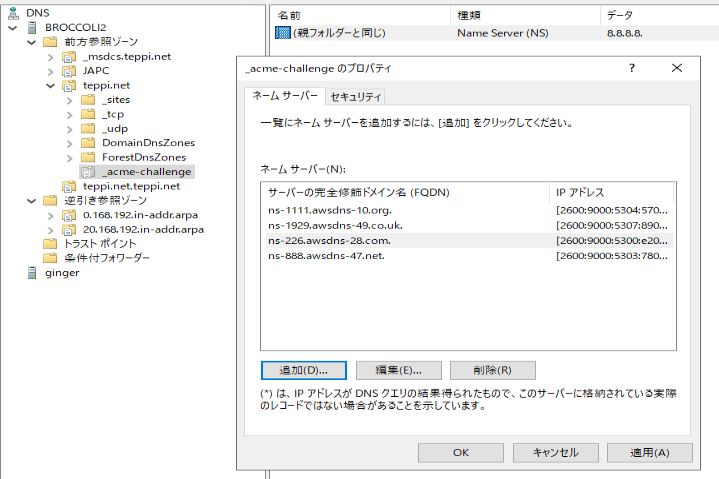Expand the 0.168.192.in-addr.arpa zone
Image resolution: width=719 pixels, height=479 pixels.
(50, 215)
